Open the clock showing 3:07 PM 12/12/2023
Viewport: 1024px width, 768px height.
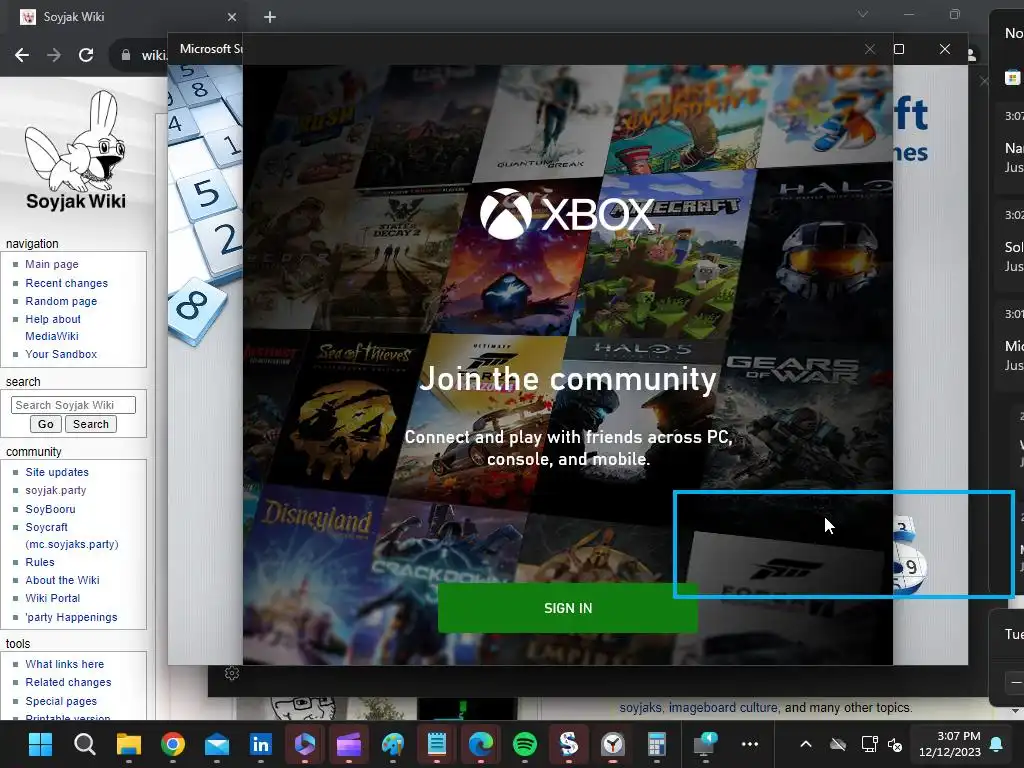click(x=950, y=744)
